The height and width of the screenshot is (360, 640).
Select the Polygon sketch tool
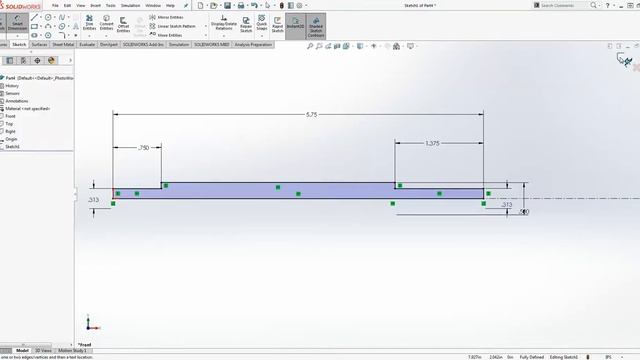48,35
